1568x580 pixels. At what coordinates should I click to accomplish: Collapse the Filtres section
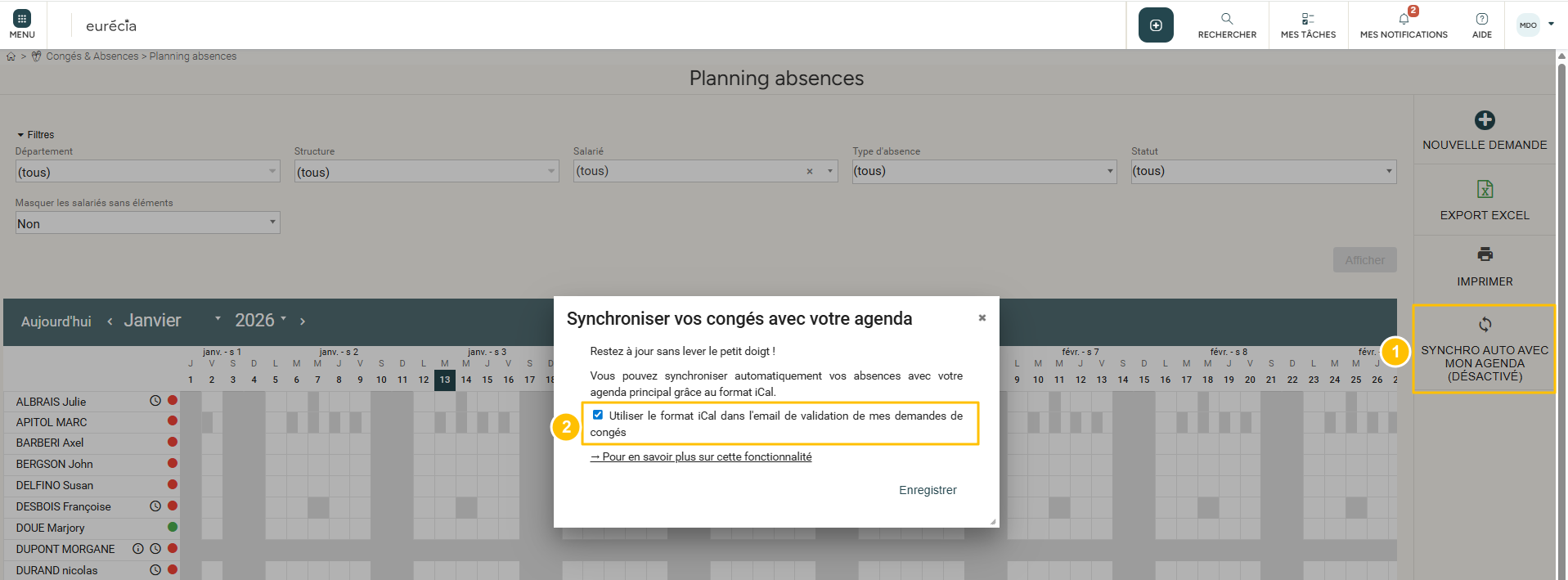20,135
